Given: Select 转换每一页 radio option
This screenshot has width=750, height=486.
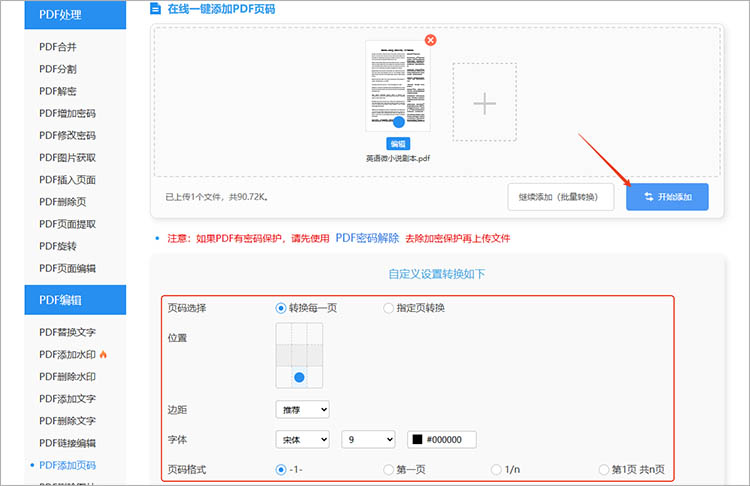Looking at the screenshot, I should coord(281,308).
